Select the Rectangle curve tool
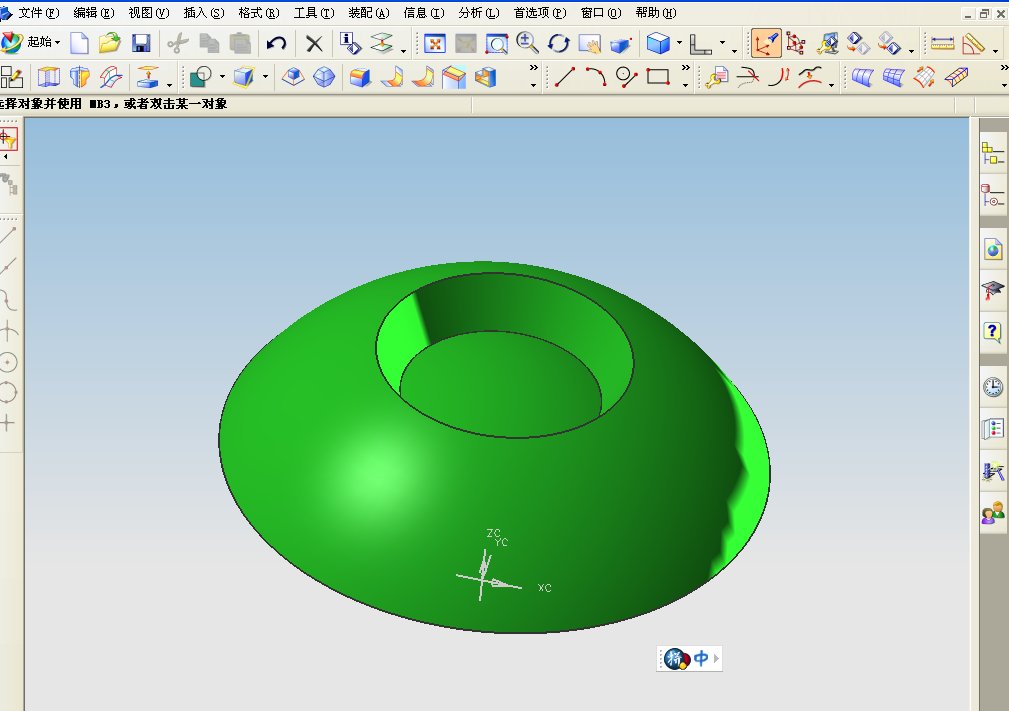The image size is (1009, 711). click(x=658, y=77)
